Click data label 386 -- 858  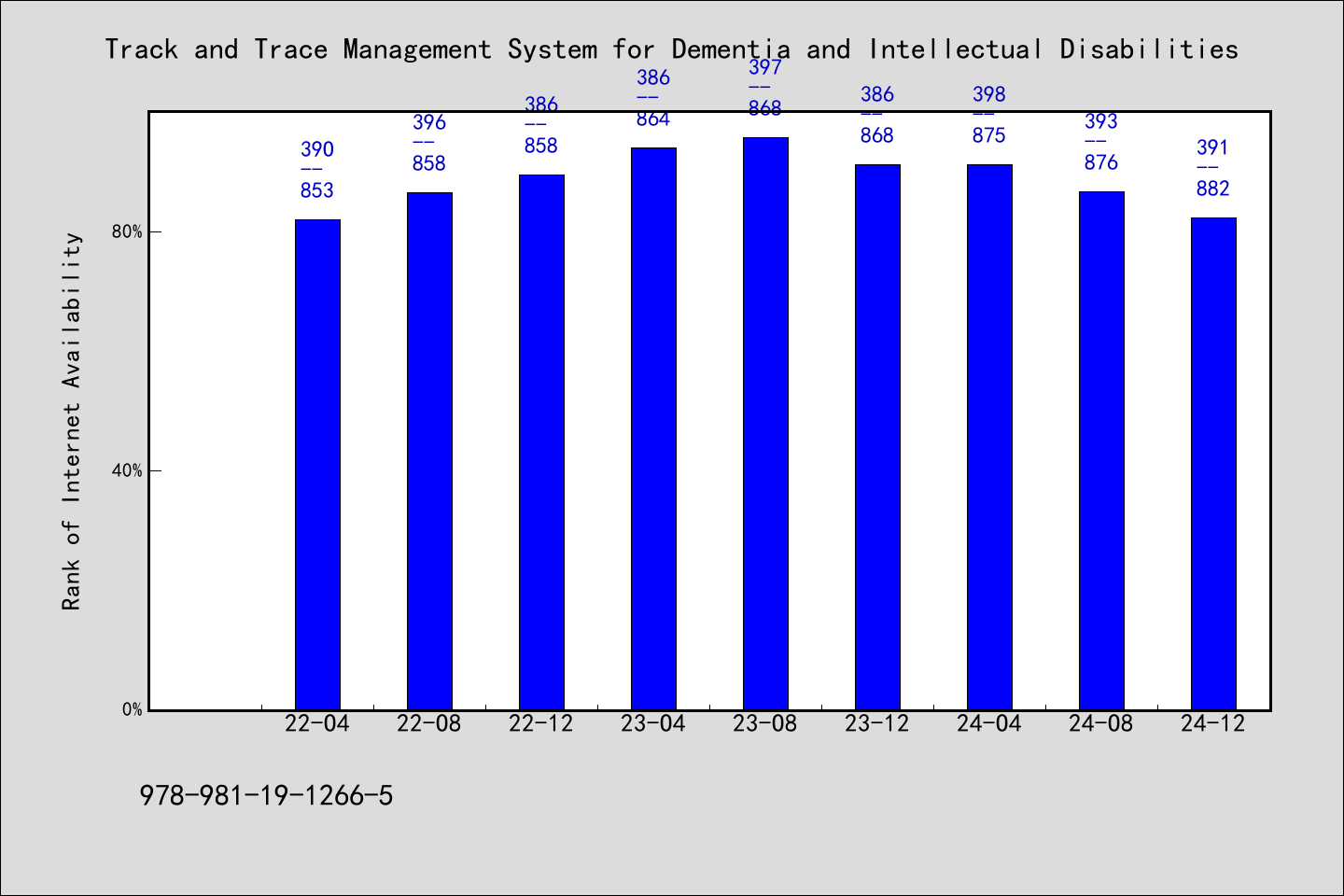coord(541,125)
